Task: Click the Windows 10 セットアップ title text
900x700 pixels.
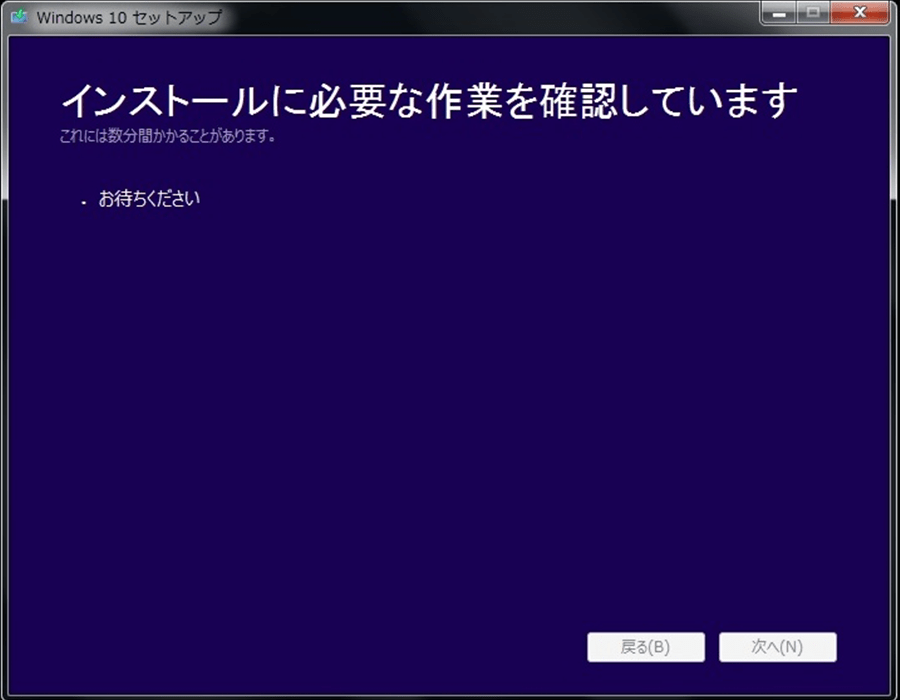Action: (x=129, y=17)
